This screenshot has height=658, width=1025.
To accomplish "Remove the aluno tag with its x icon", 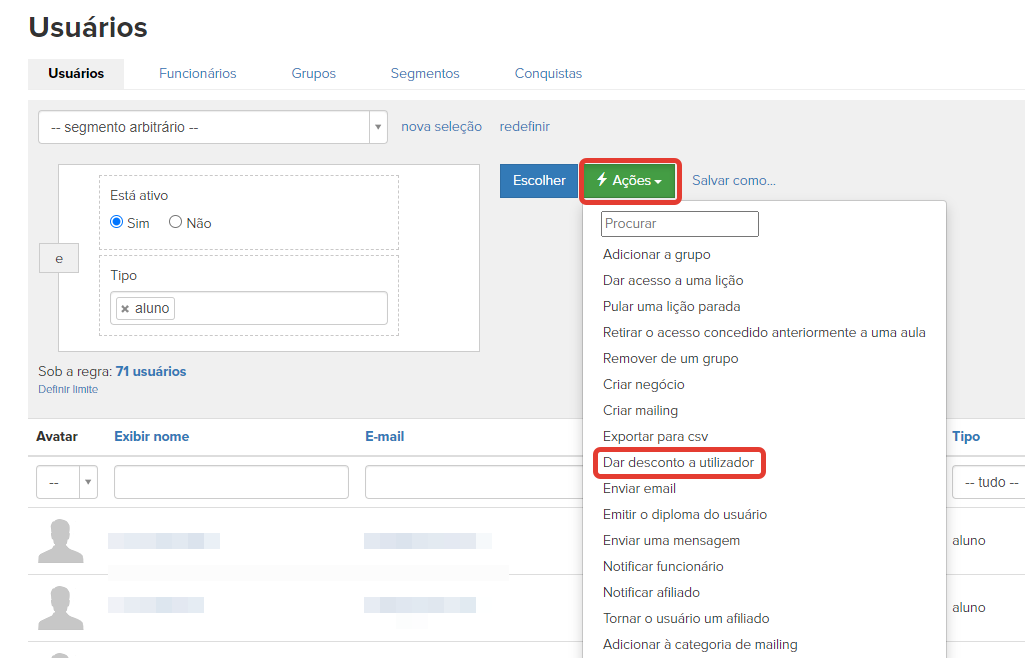I will coord(125,308).
